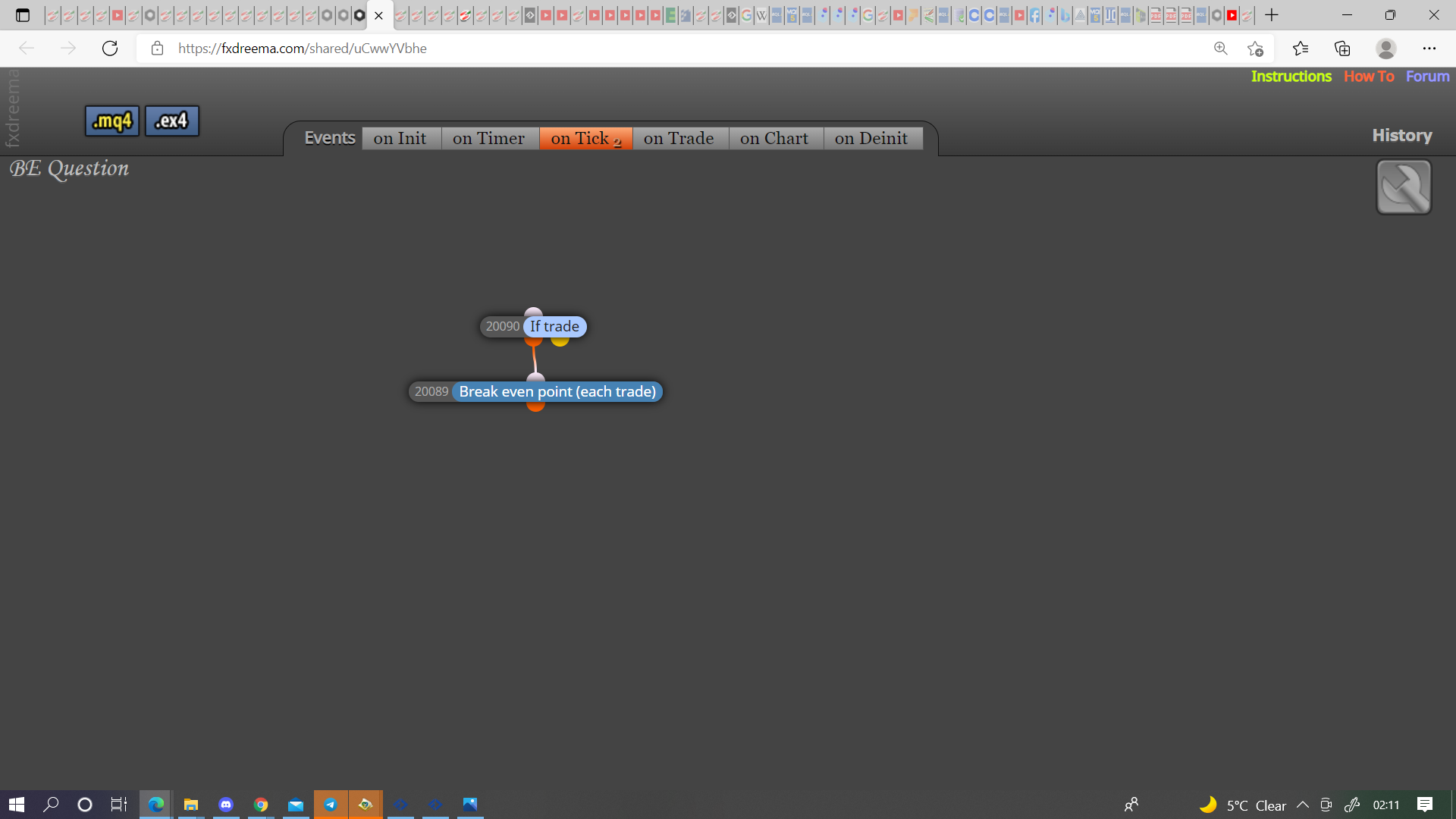Open the Photos app from taskbar
The image size is (1456, 819).
click(x=470, y=805)
